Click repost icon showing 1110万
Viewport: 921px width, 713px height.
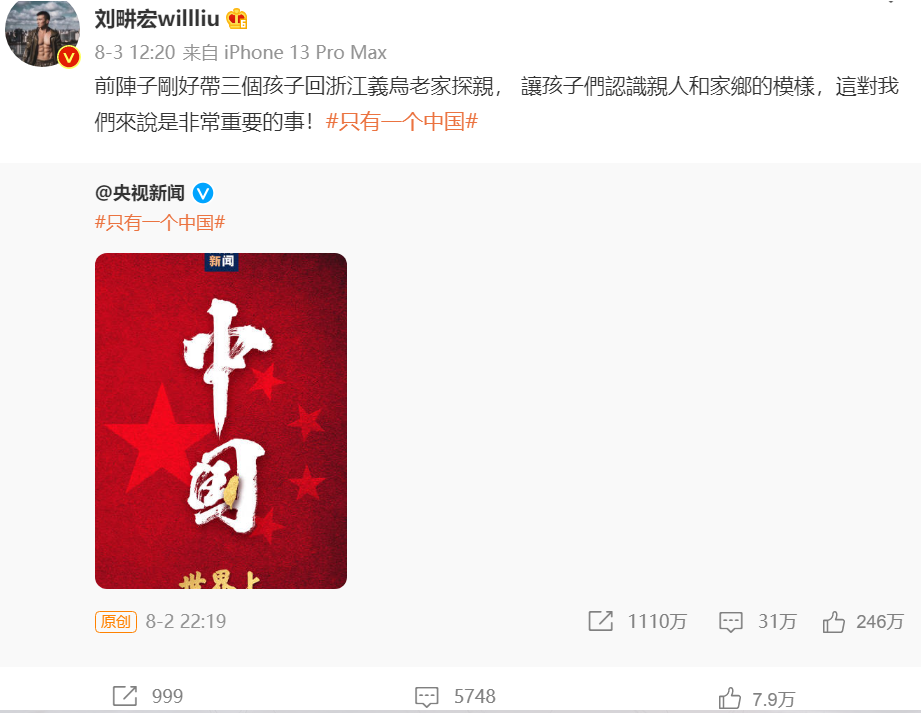[600, 621]
